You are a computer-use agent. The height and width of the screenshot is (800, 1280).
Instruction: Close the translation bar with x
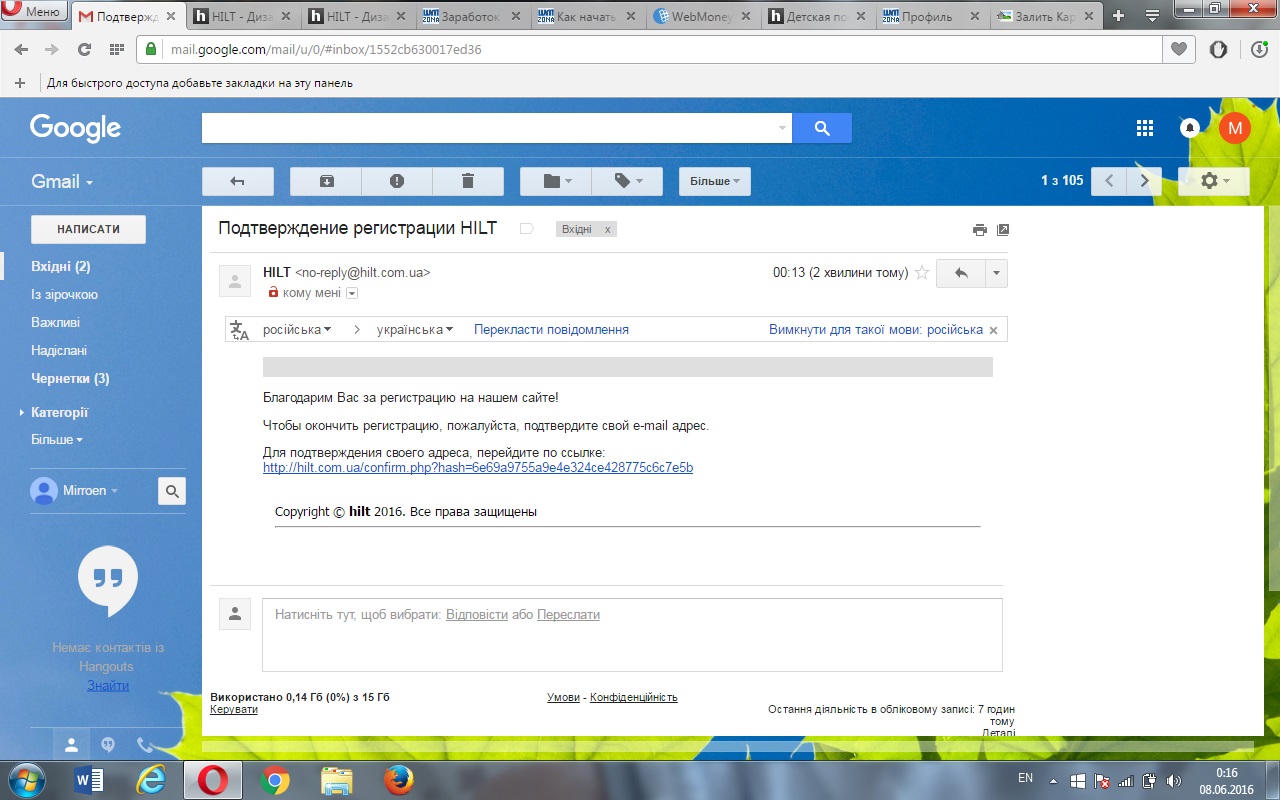pyautogui.click(x=993, y=330)
